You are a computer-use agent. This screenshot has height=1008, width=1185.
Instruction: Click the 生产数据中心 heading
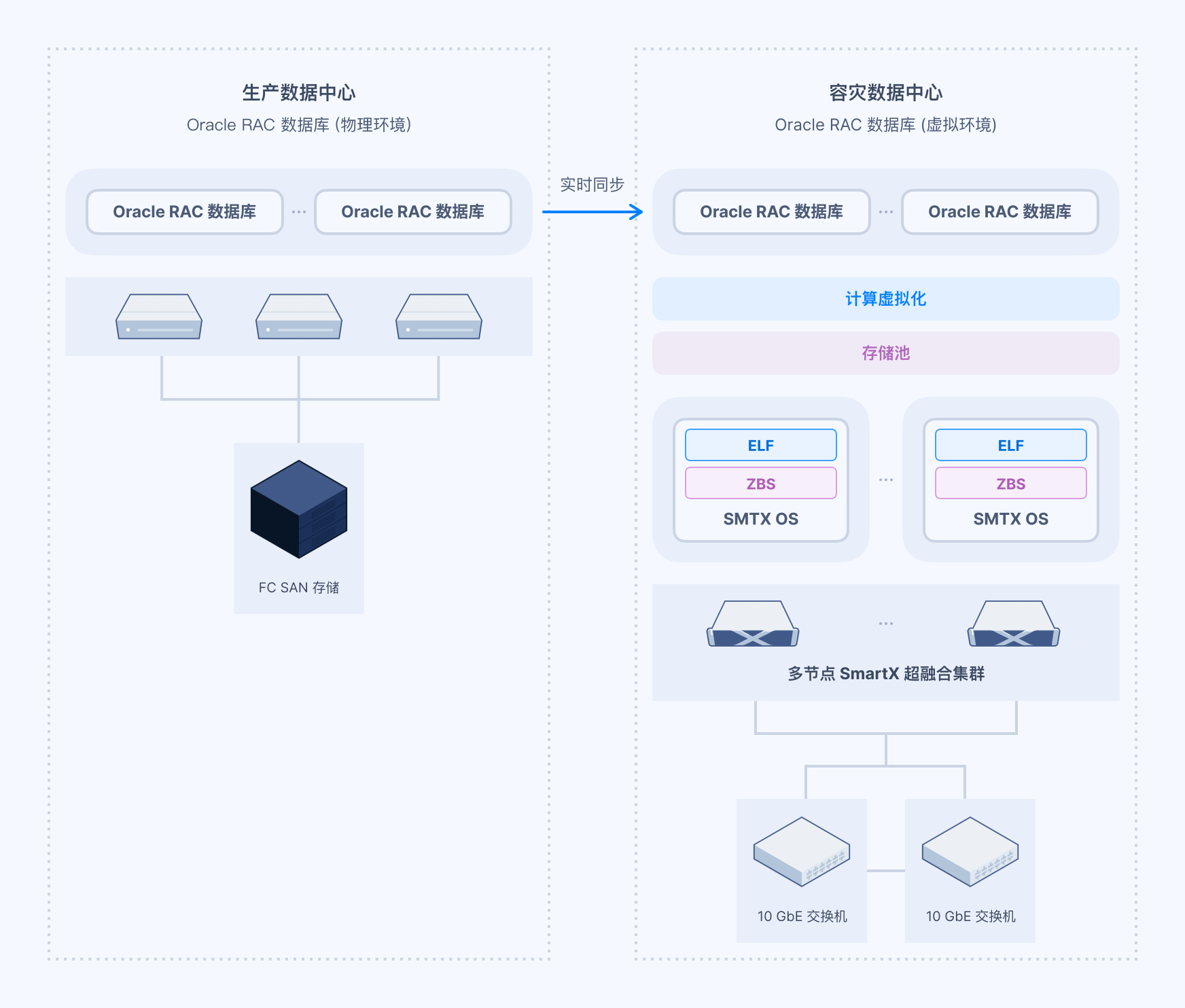point(299,92)
